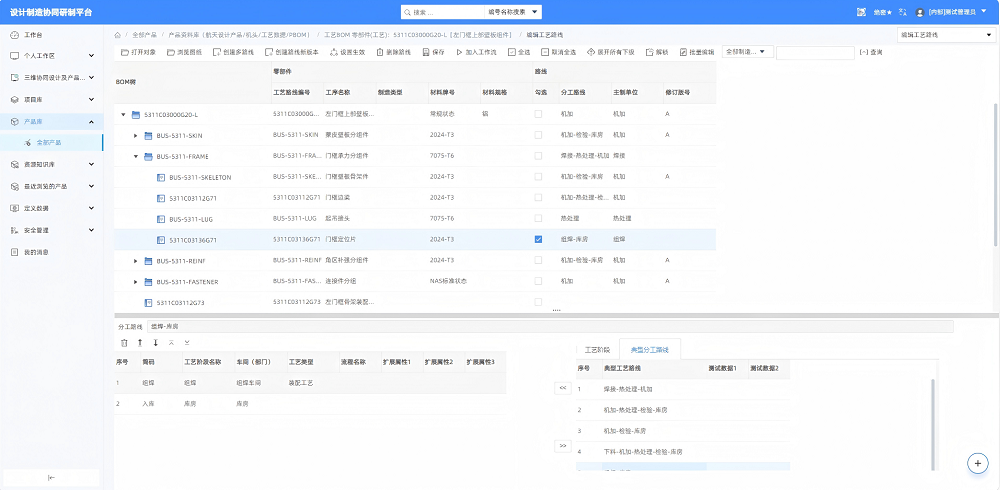Click the 展开所有下级 toolbar icon

[591, 52]
